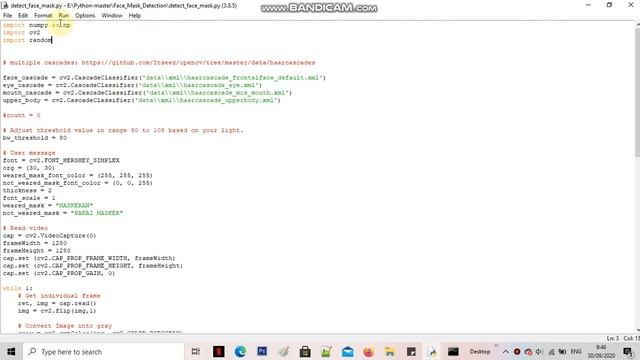Open the Run menu

[x=64, y=16]
